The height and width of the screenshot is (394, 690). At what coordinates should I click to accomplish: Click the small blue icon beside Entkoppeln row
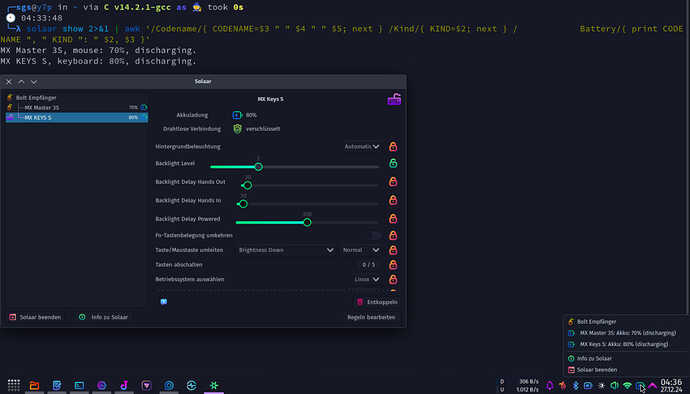tap(164, 302)
